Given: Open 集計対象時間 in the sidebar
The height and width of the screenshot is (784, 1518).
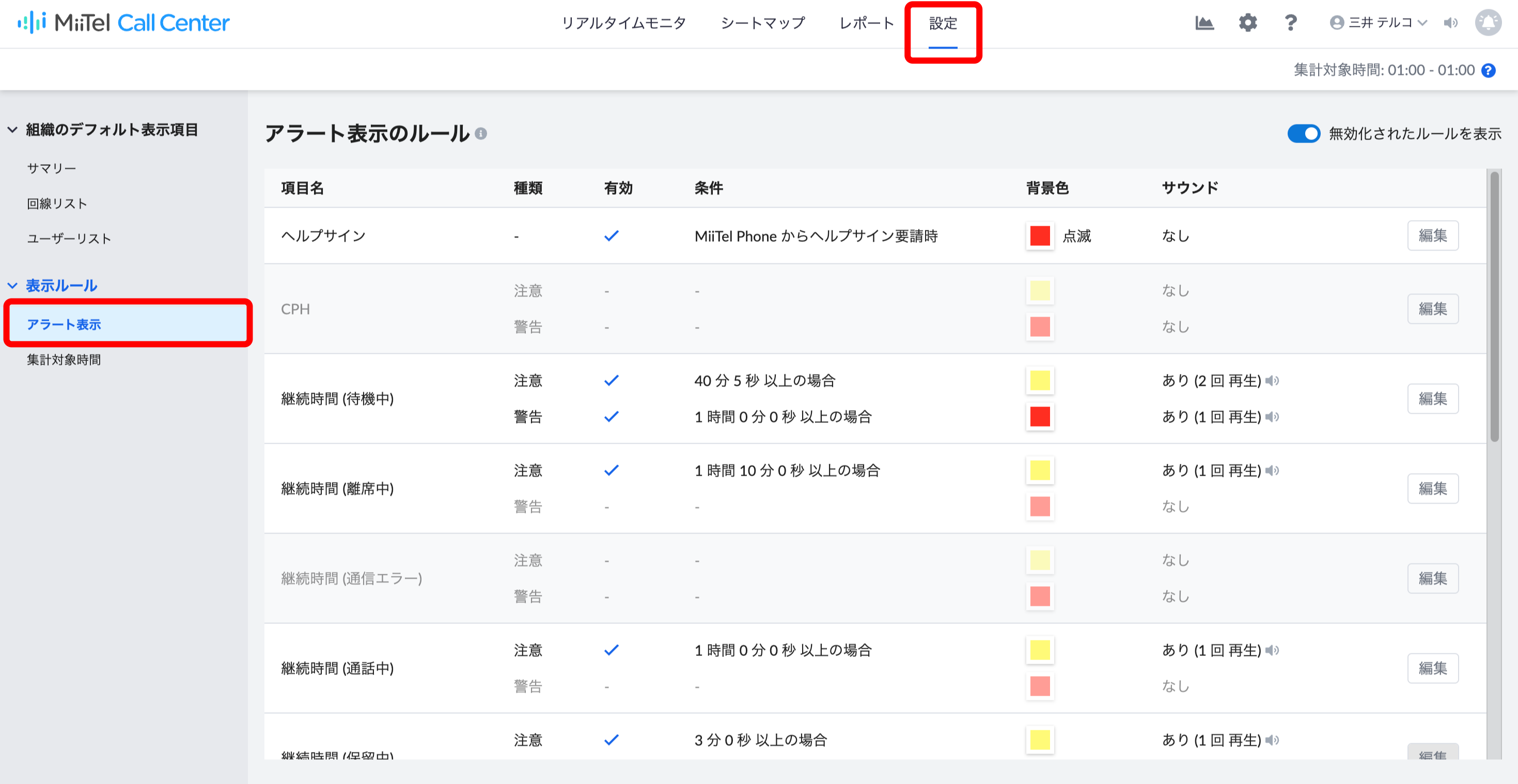Looking at the screenshot, I should coord(64,360).
